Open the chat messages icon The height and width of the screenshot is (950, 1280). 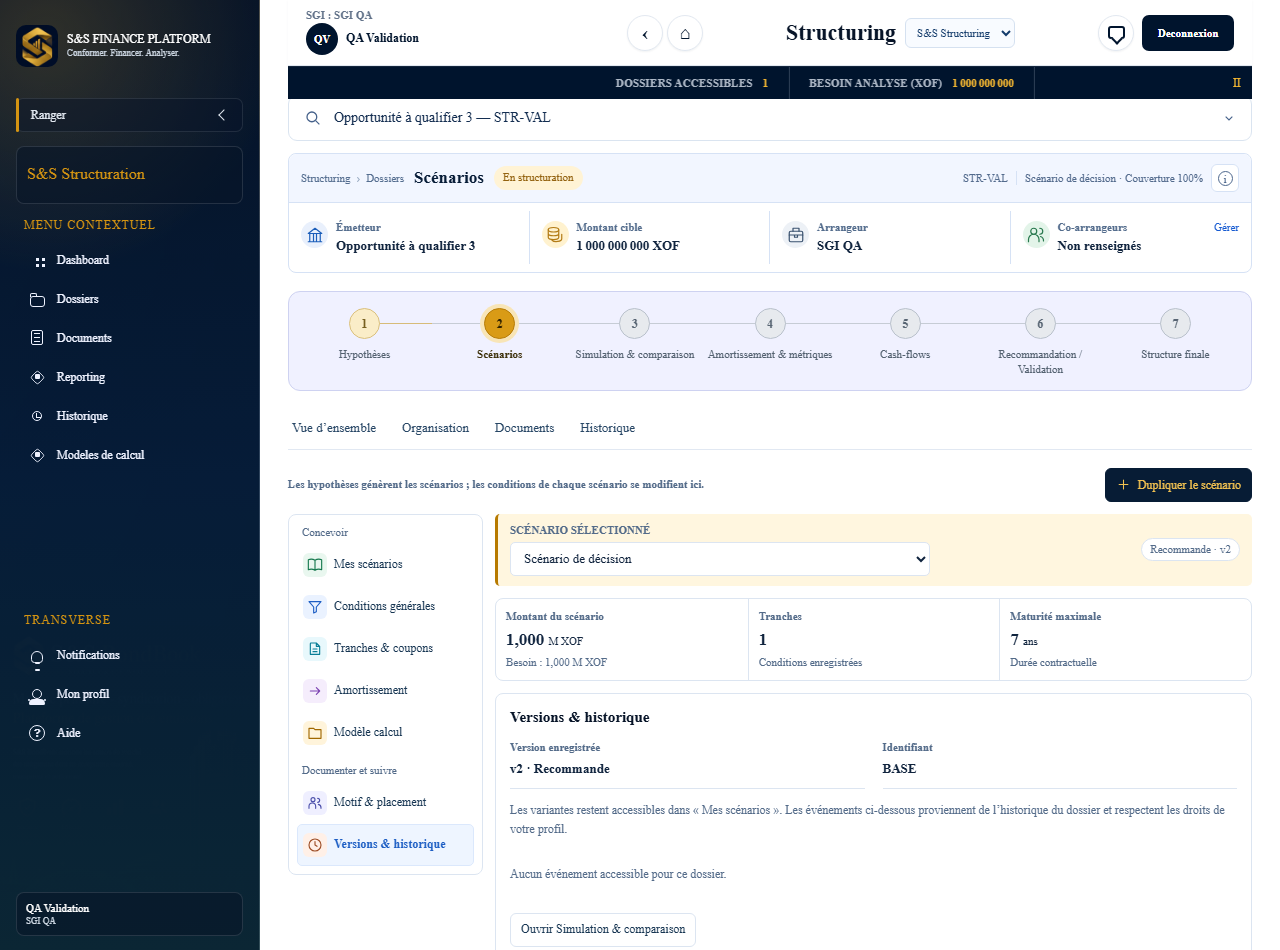(x=1116, y=33)
